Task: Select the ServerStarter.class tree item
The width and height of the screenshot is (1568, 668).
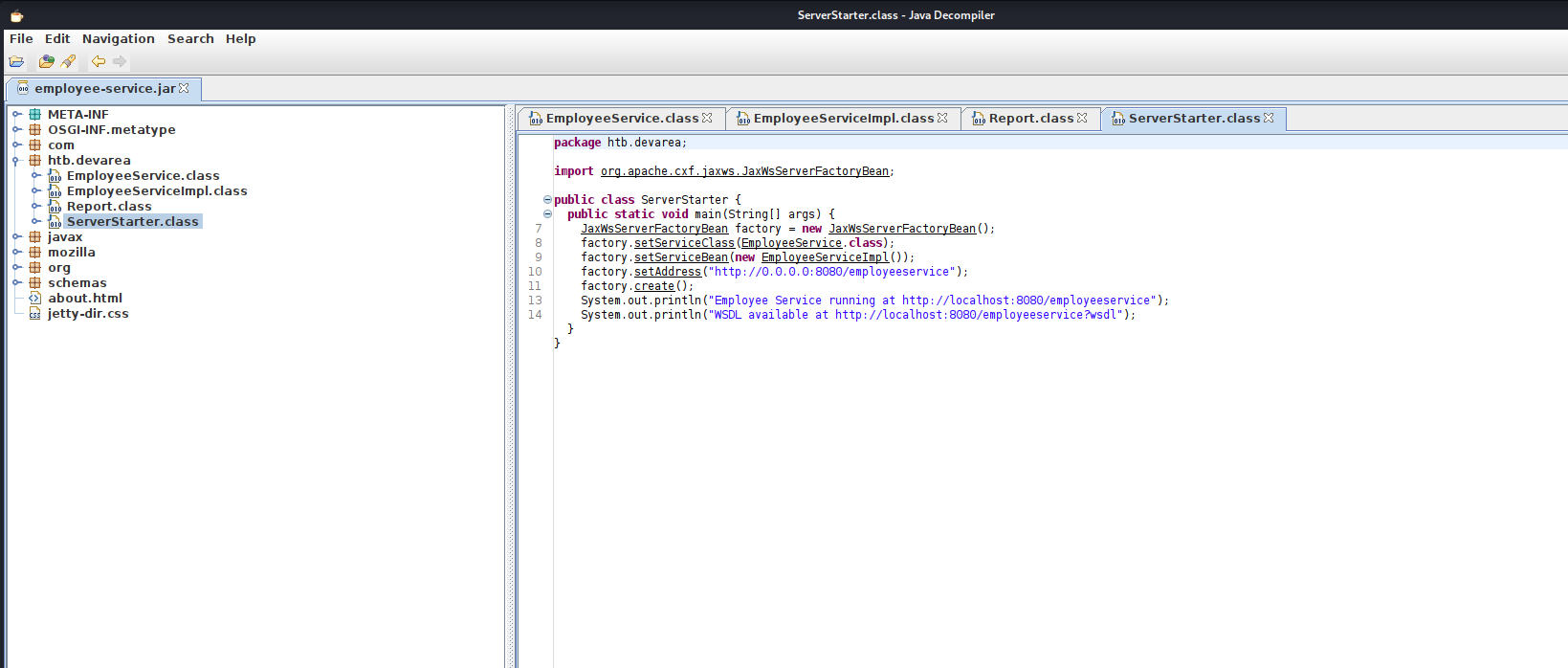Action: [133, 222]
